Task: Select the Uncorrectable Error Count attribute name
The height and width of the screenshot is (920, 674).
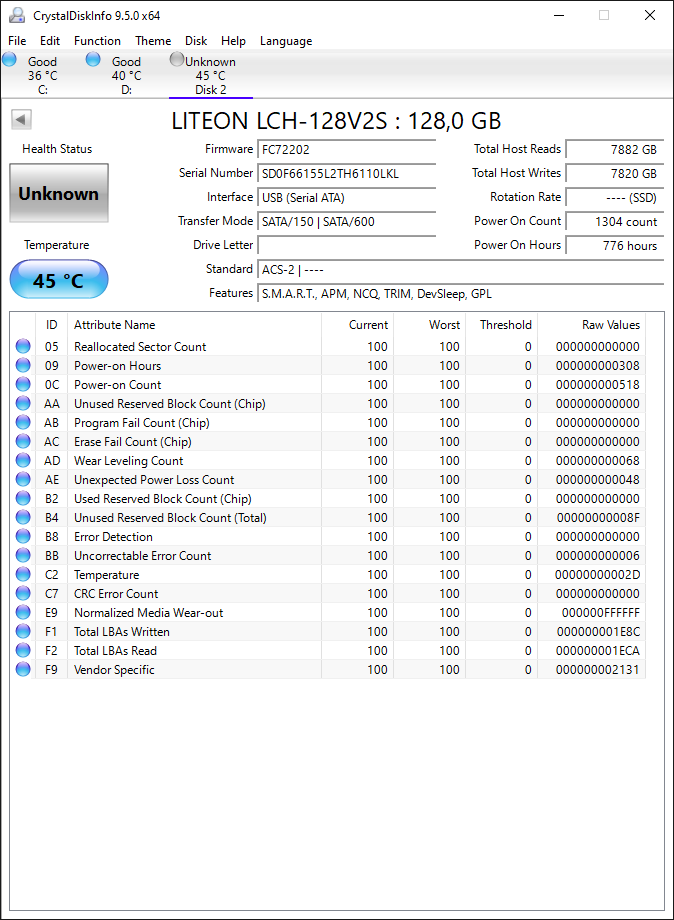Action: [x=143, y=556]
